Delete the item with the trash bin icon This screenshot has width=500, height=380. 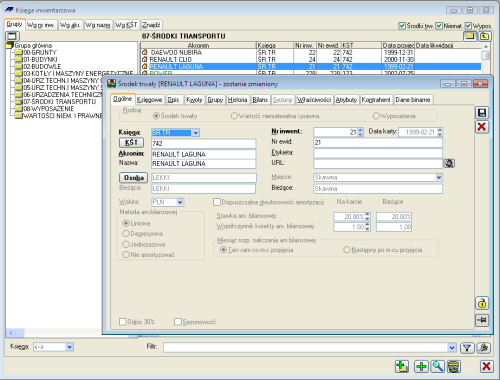pyautogui.click(x=454, y=366)
